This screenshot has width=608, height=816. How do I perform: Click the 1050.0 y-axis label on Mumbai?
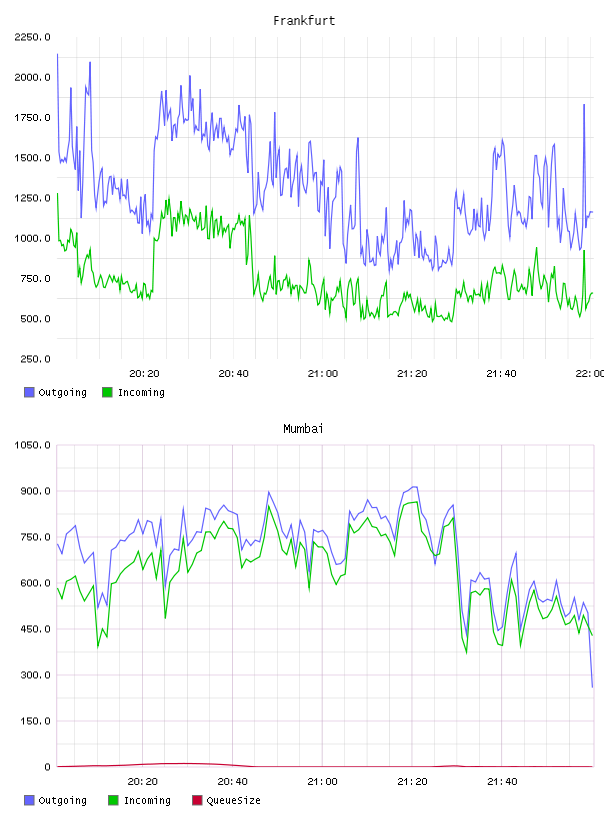(x=32, y=445)
